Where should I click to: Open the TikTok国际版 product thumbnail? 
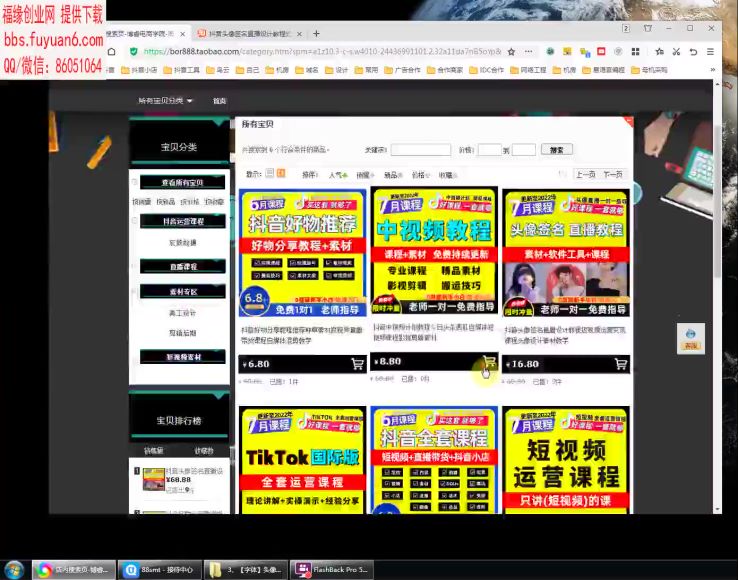tap(303, 460)
